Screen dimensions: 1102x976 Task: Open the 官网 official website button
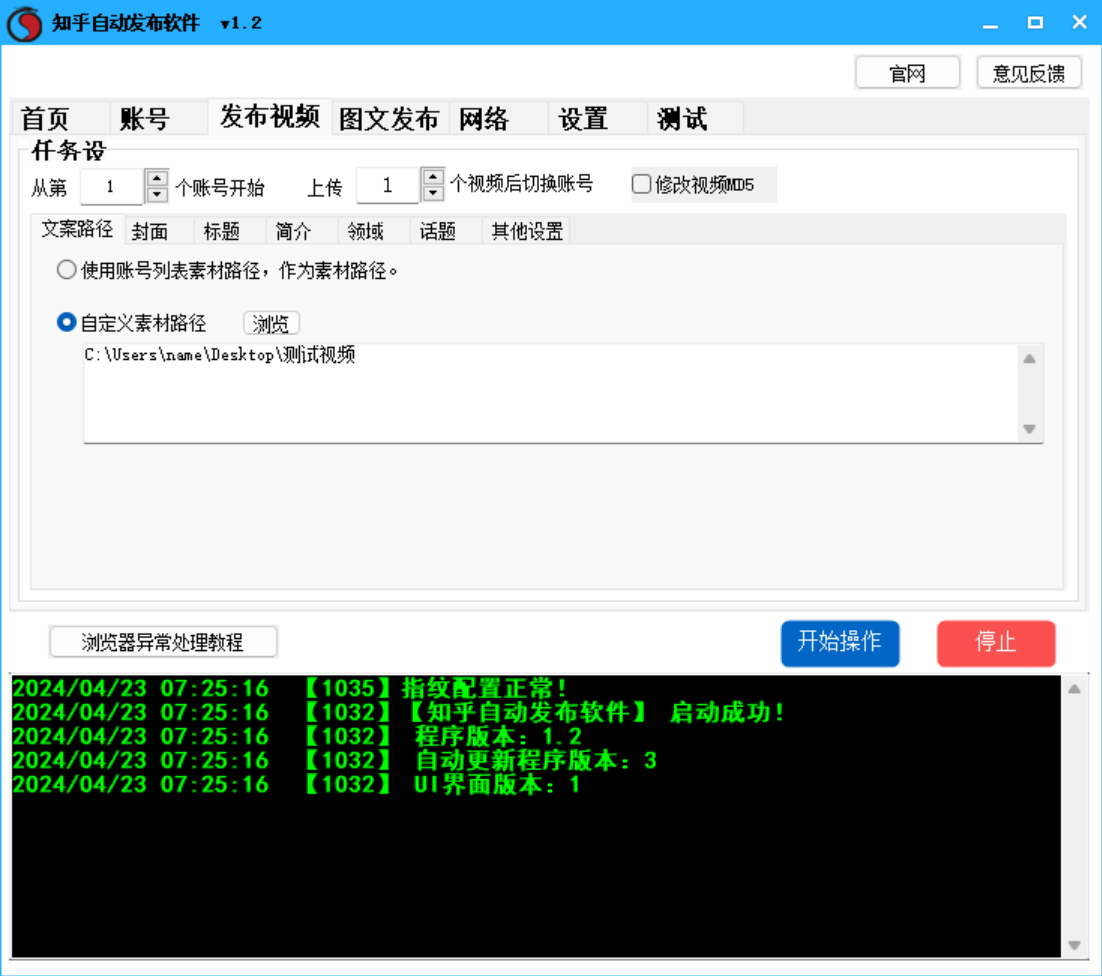pyautogui.click(x=907, y=73)
